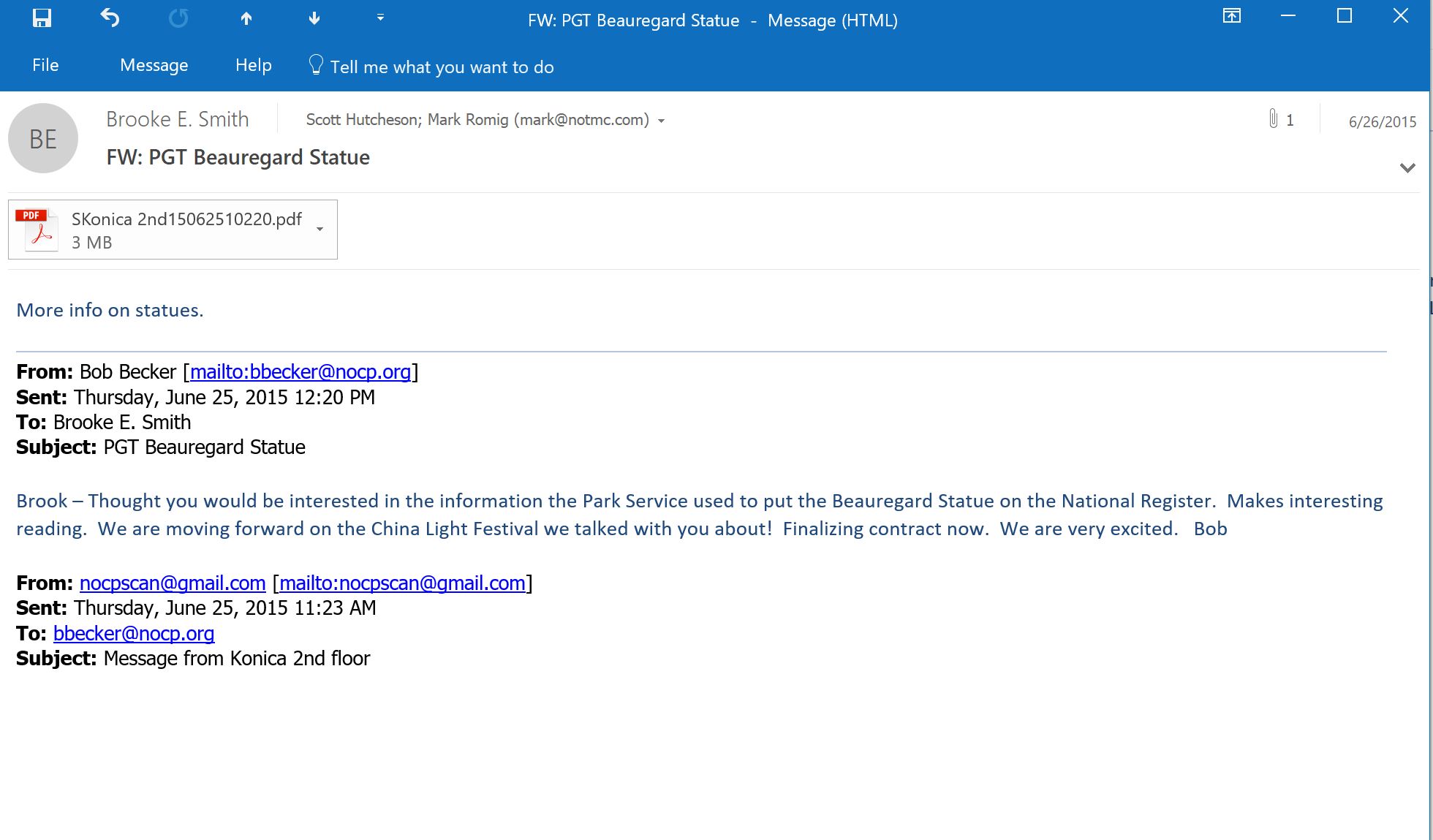Click sender name Brooke E. Smith
Viewport: 1433px width, 840px height.
(x=178, y=119)
